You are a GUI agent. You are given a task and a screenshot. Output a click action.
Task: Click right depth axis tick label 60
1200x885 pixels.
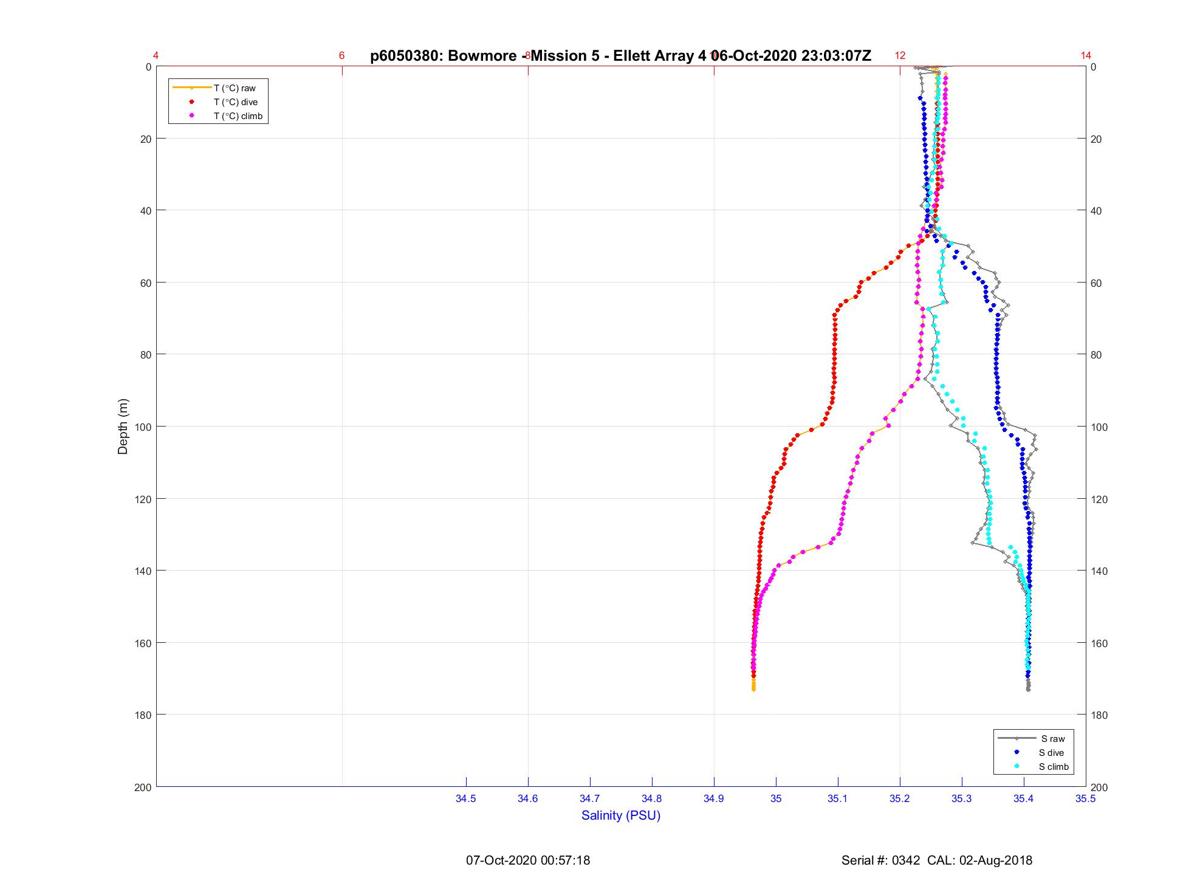point(1098,283)
